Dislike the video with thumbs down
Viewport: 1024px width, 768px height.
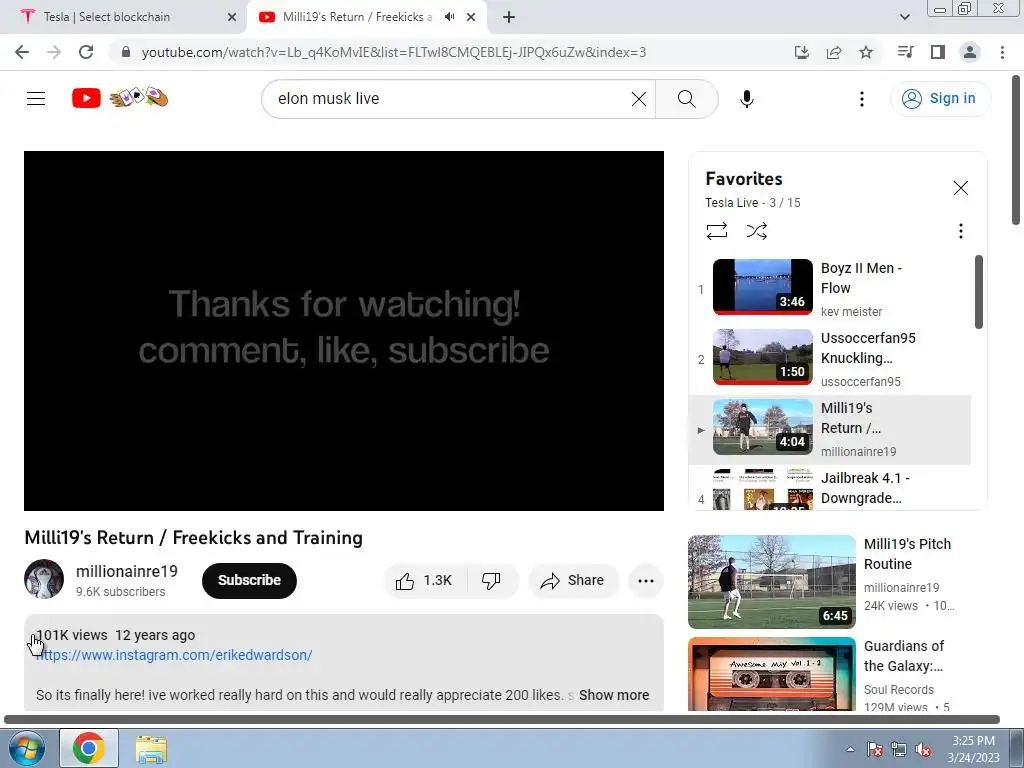pyautogui.click(x=491, y=581)
